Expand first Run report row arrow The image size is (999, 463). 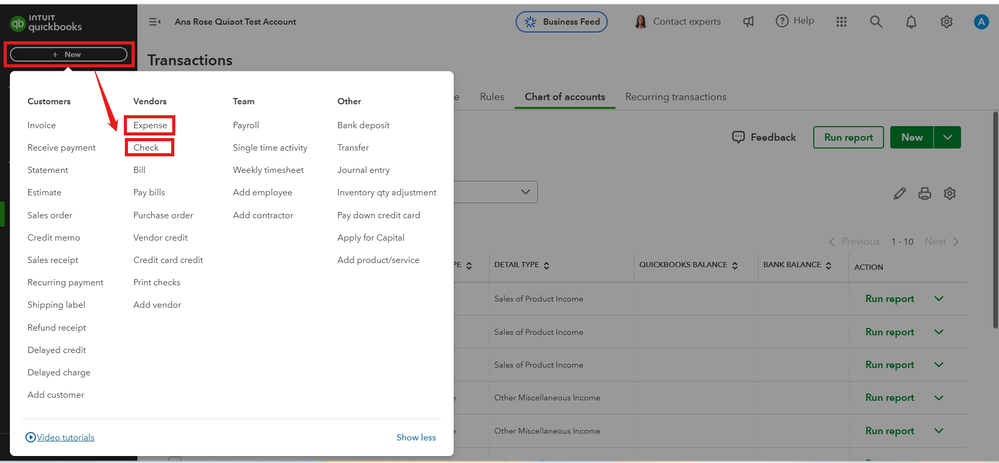(x=938, y=299)
